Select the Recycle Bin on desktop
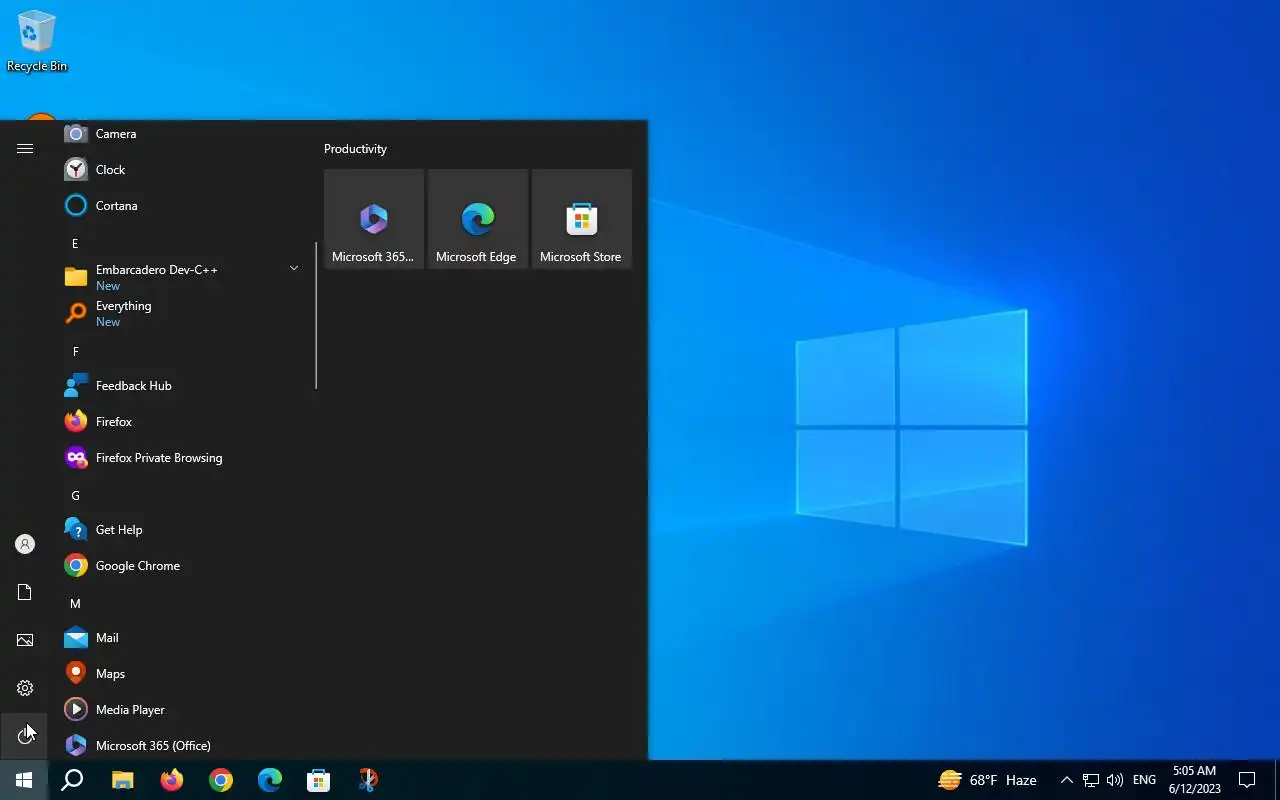Viewport: 1280px width, 800px height. 37,41
